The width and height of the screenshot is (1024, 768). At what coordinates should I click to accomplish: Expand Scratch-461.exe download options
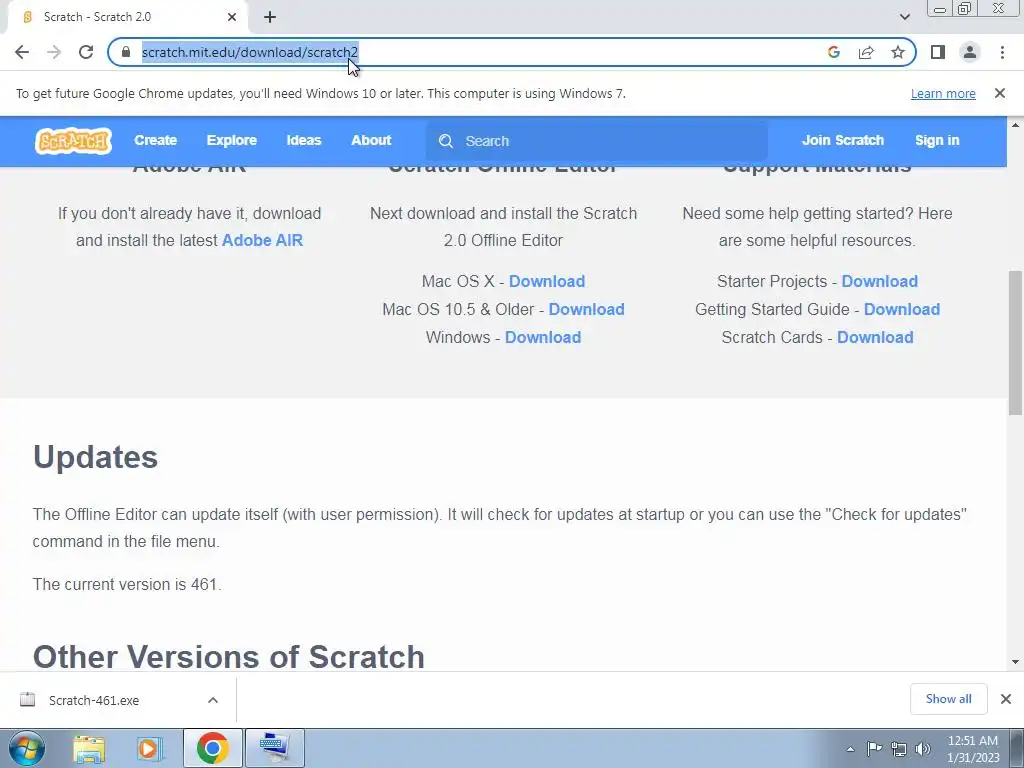pyautogui.click(x=213, y=700)
